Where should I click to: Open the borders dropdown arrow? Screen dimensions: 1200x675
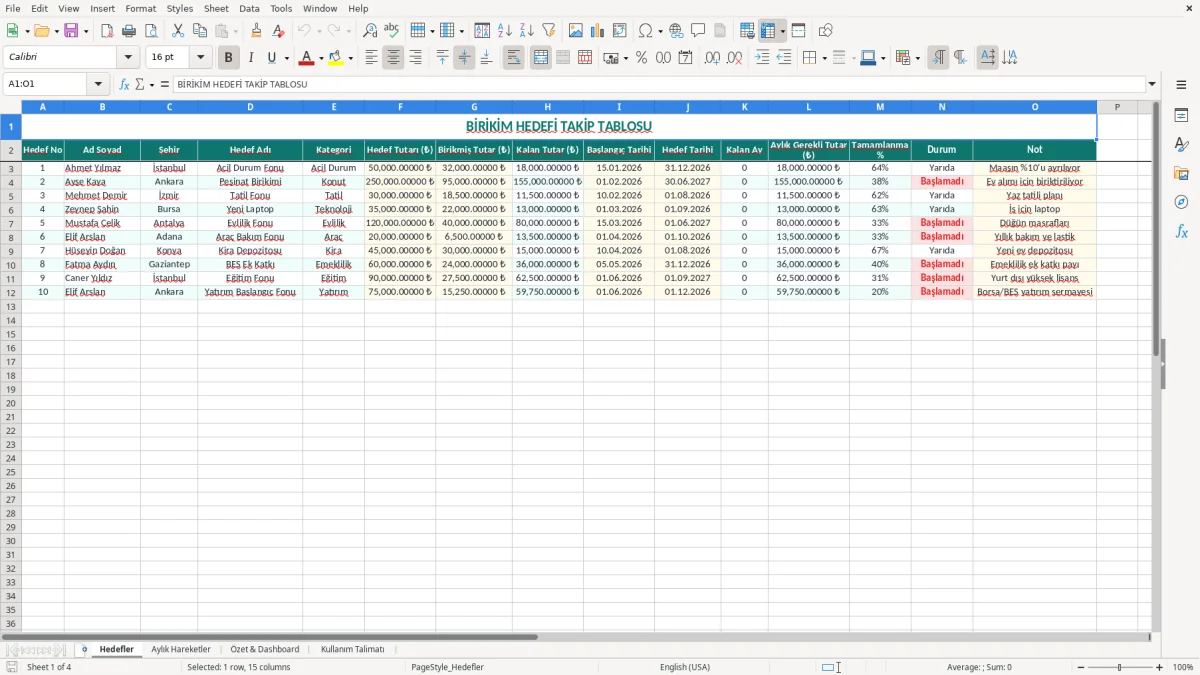point(823,58)
